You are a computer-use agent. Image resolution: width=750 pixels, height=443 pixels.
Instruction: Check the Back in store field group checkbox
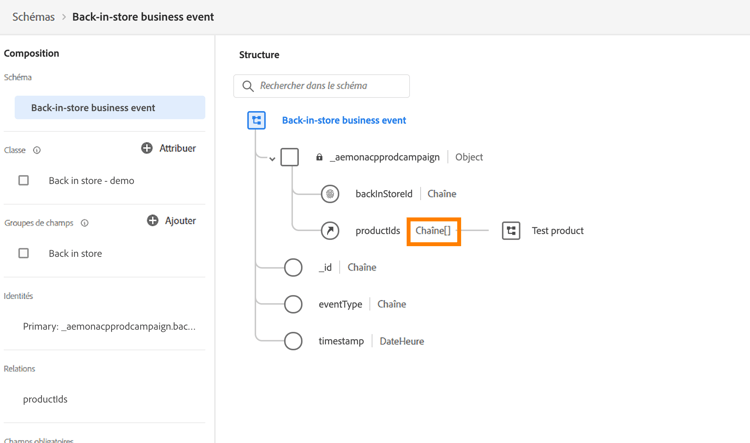tap(24, 253)
